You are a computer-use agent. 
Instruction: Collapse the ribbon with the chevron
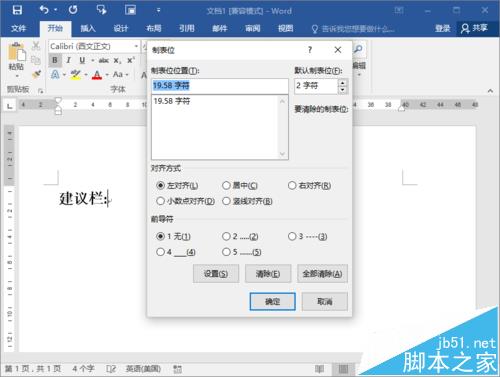[x=490, y=91]
